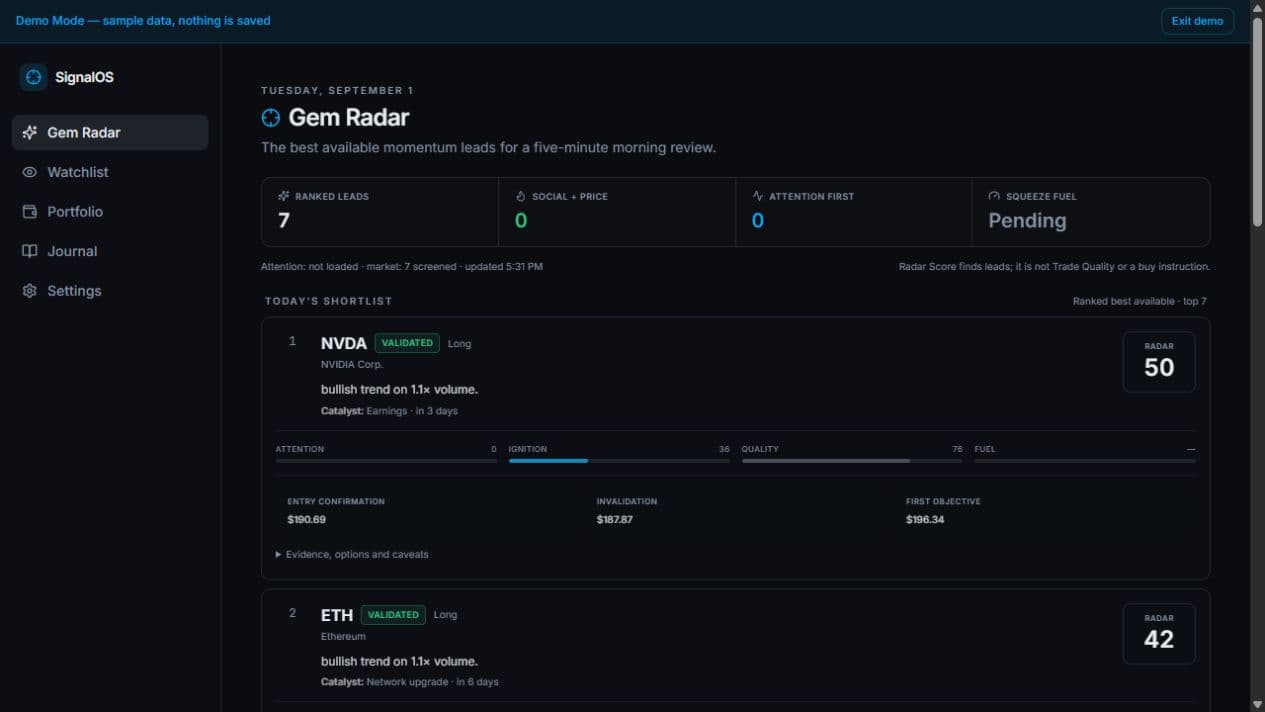Screen dimensions: 1265x712
Task: Click the pulse icon next to Attention First
Action: (757, 196)
